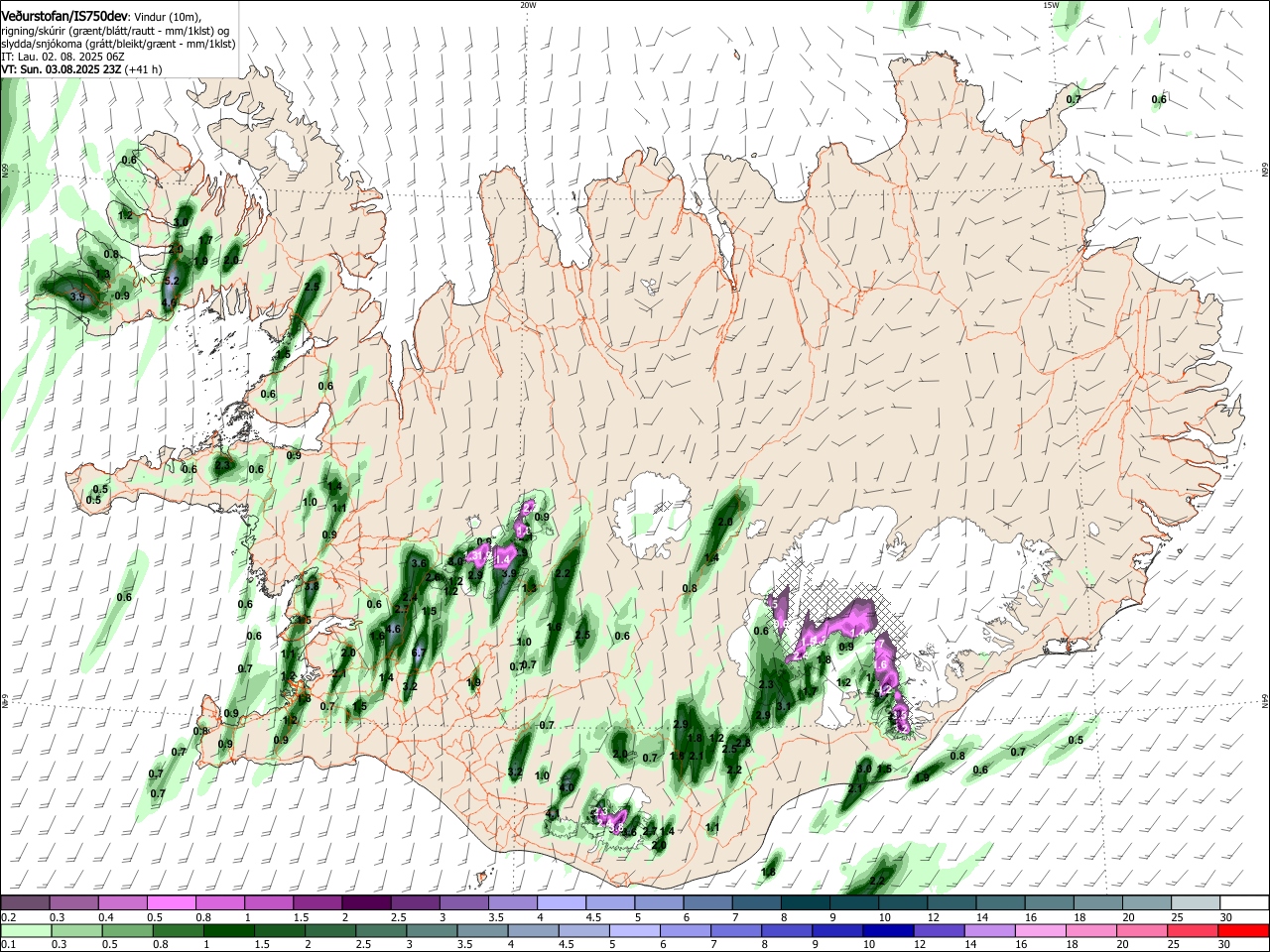The width and height of the screenshot is (1270, 952).
Task: Click bright pink 0.5–0.8 swatch in upper legend
Action: click(x=172, y=903)
